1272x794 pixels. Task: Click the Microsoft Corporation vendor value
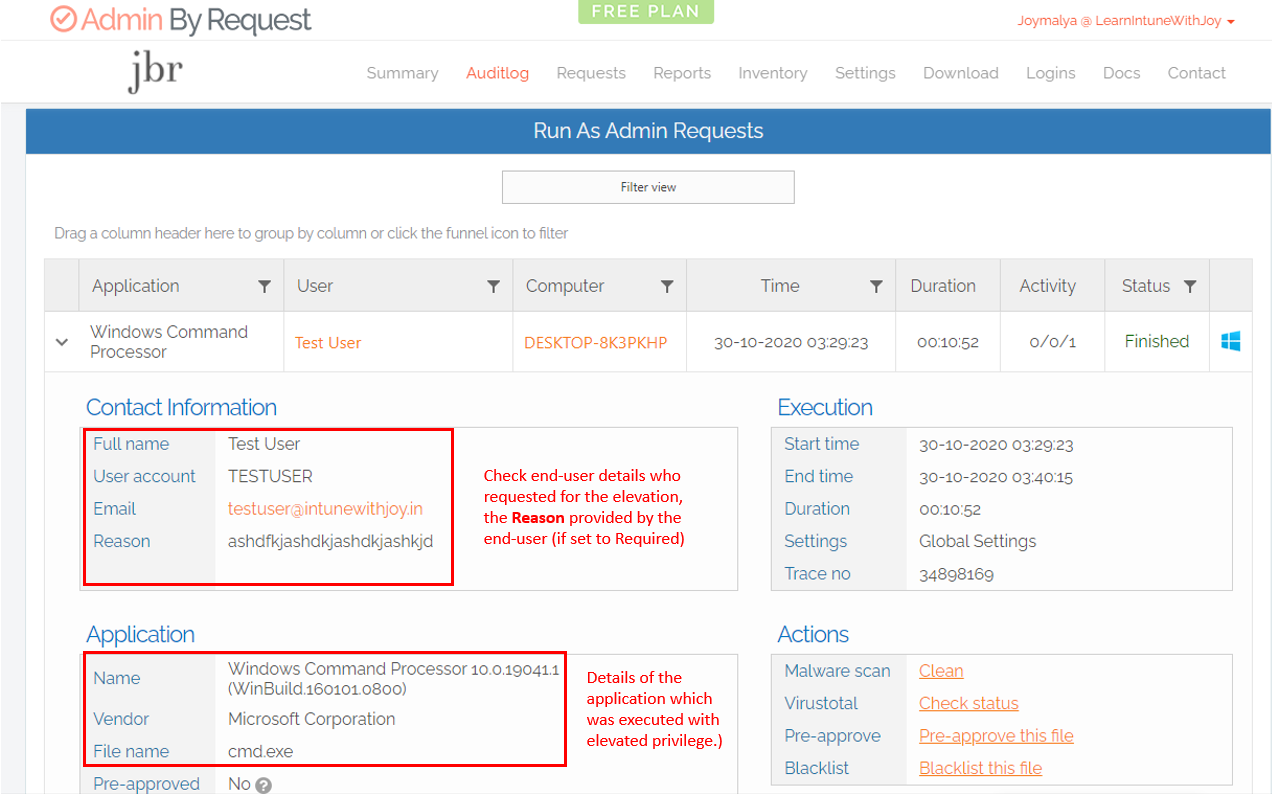(x=311, y=719)
